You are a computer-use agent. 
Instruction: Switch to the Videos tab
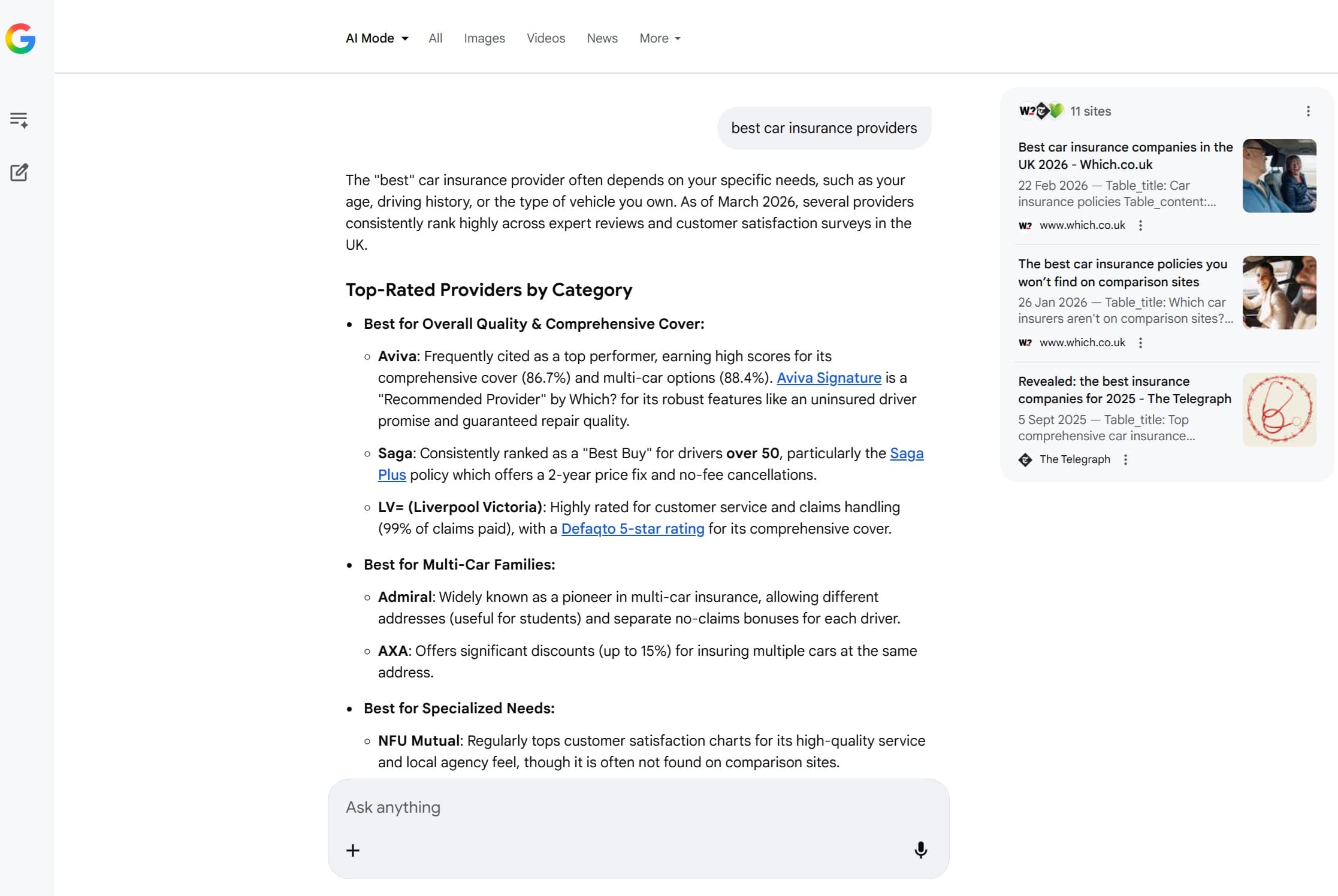[x=546, y=38]
